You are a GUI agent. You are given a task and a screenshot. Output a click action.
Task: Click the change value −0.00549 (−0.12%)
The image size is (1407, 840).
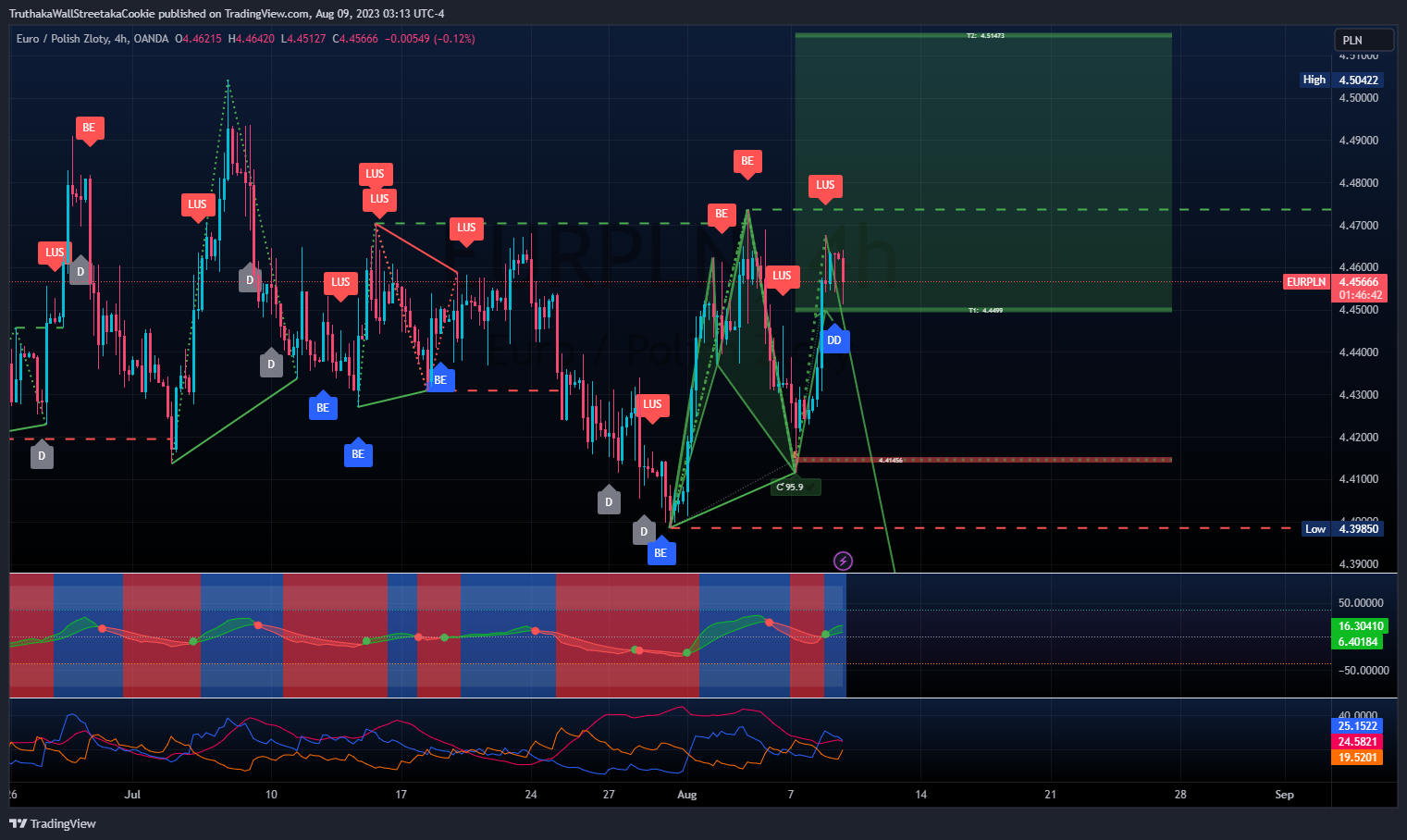(430, 39)
